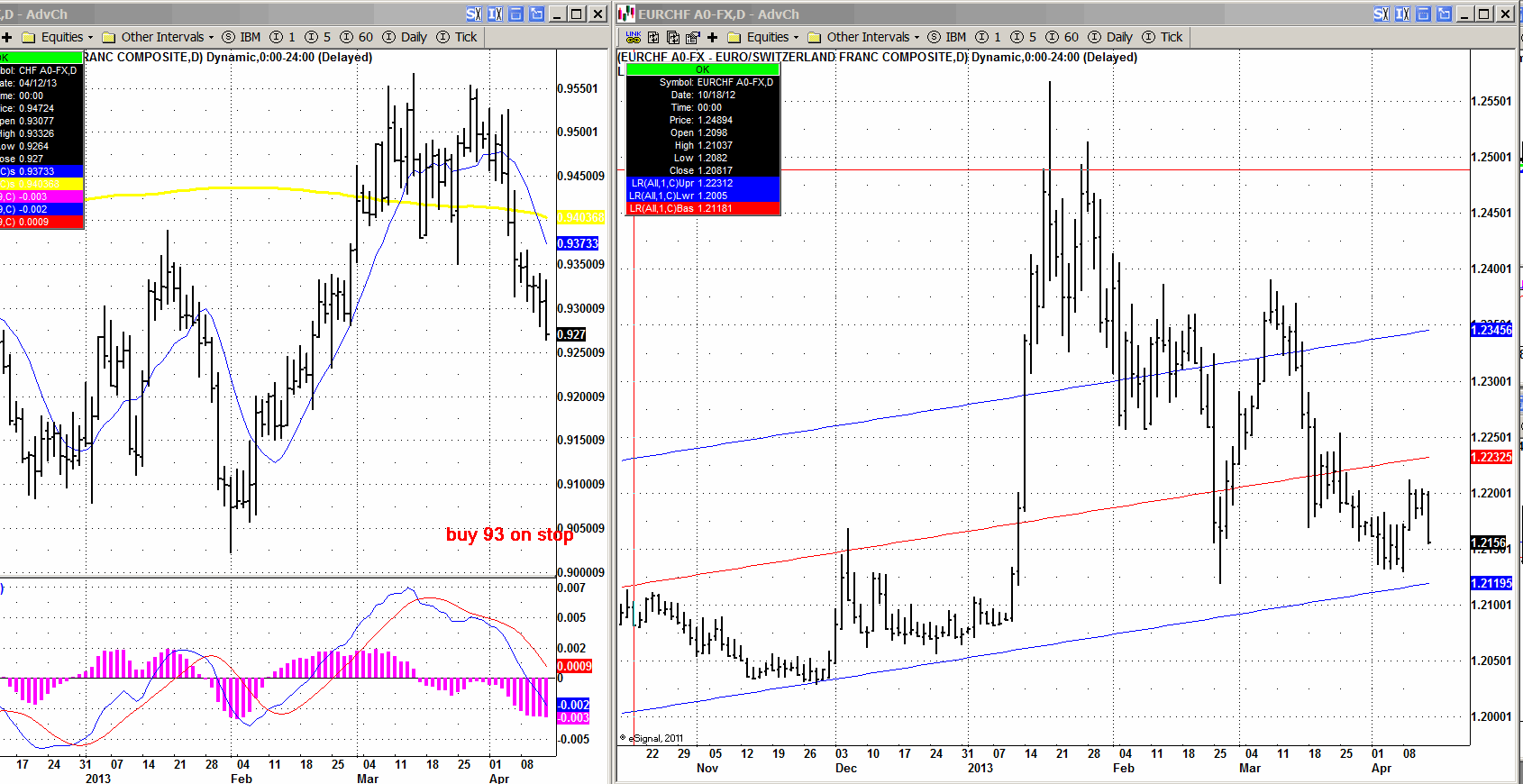1523x784 pixels.
Task: Click the LINK icon in EURCHF toolbar
Action: [x=634, y=37]
